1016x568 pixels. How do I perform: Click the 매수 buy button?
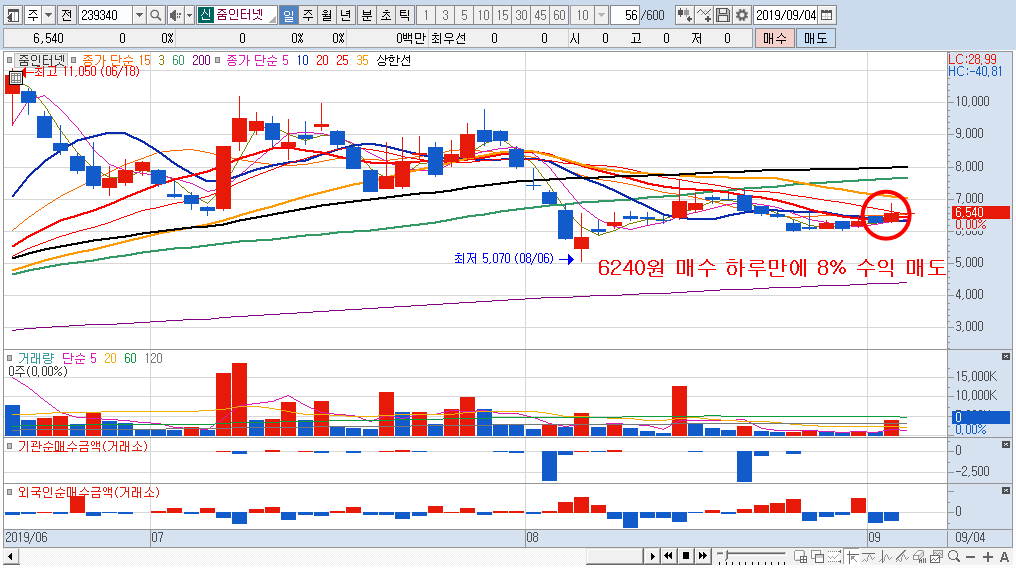point(774,38)
